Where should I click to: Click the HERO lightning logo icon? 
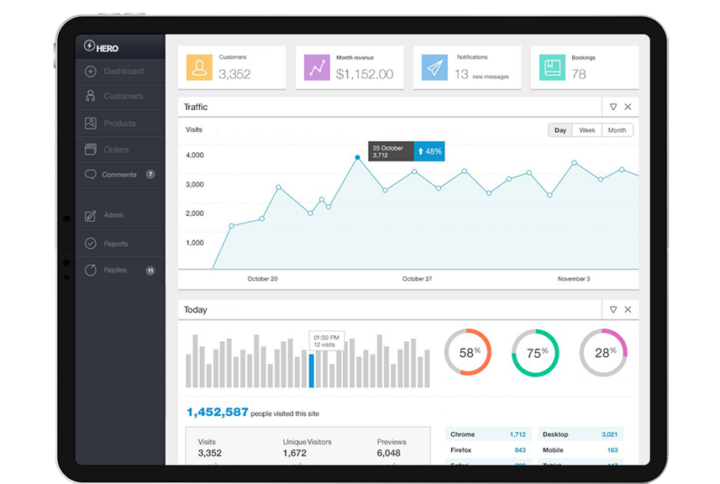coord(89,45)
